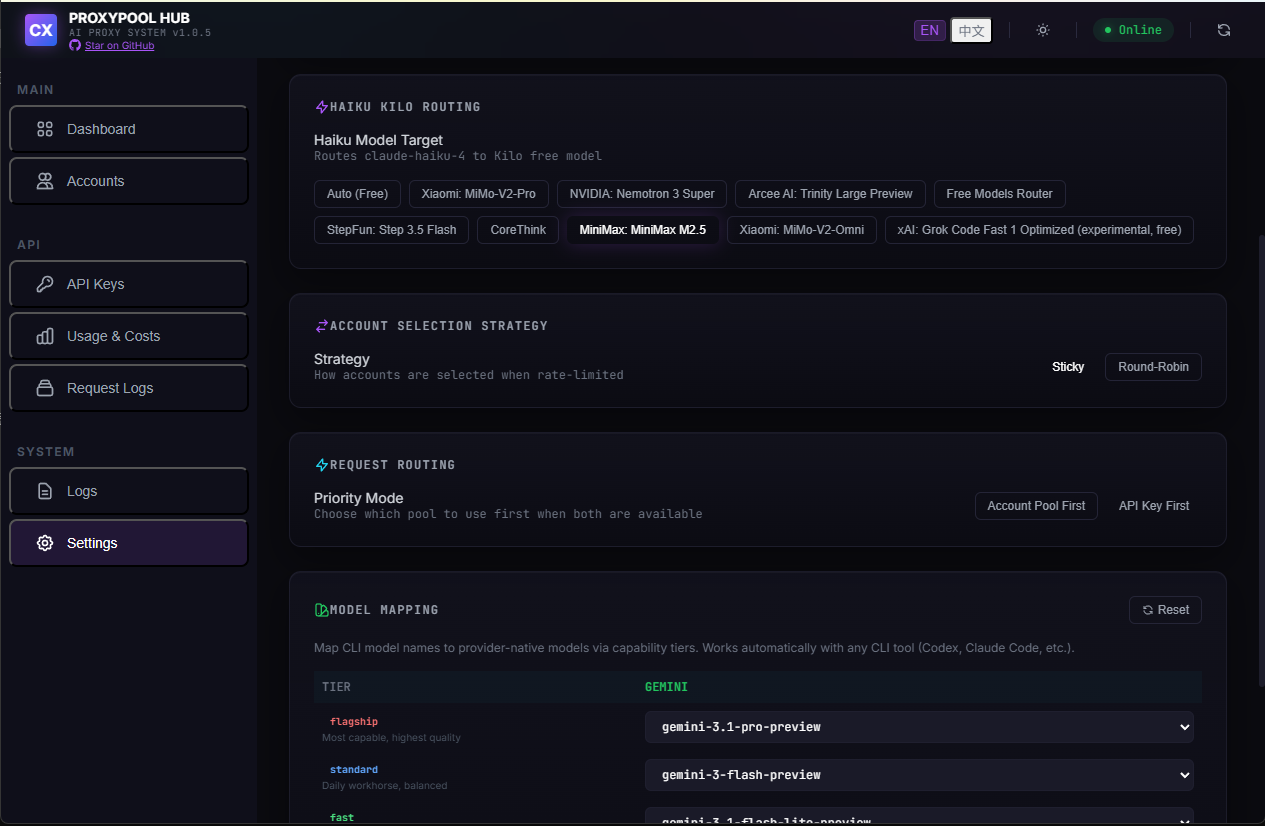Image resolution: width=1265 pixels, height=826 pixels.
Task: Open the Accounts page
Action: [x=129, y=181]
